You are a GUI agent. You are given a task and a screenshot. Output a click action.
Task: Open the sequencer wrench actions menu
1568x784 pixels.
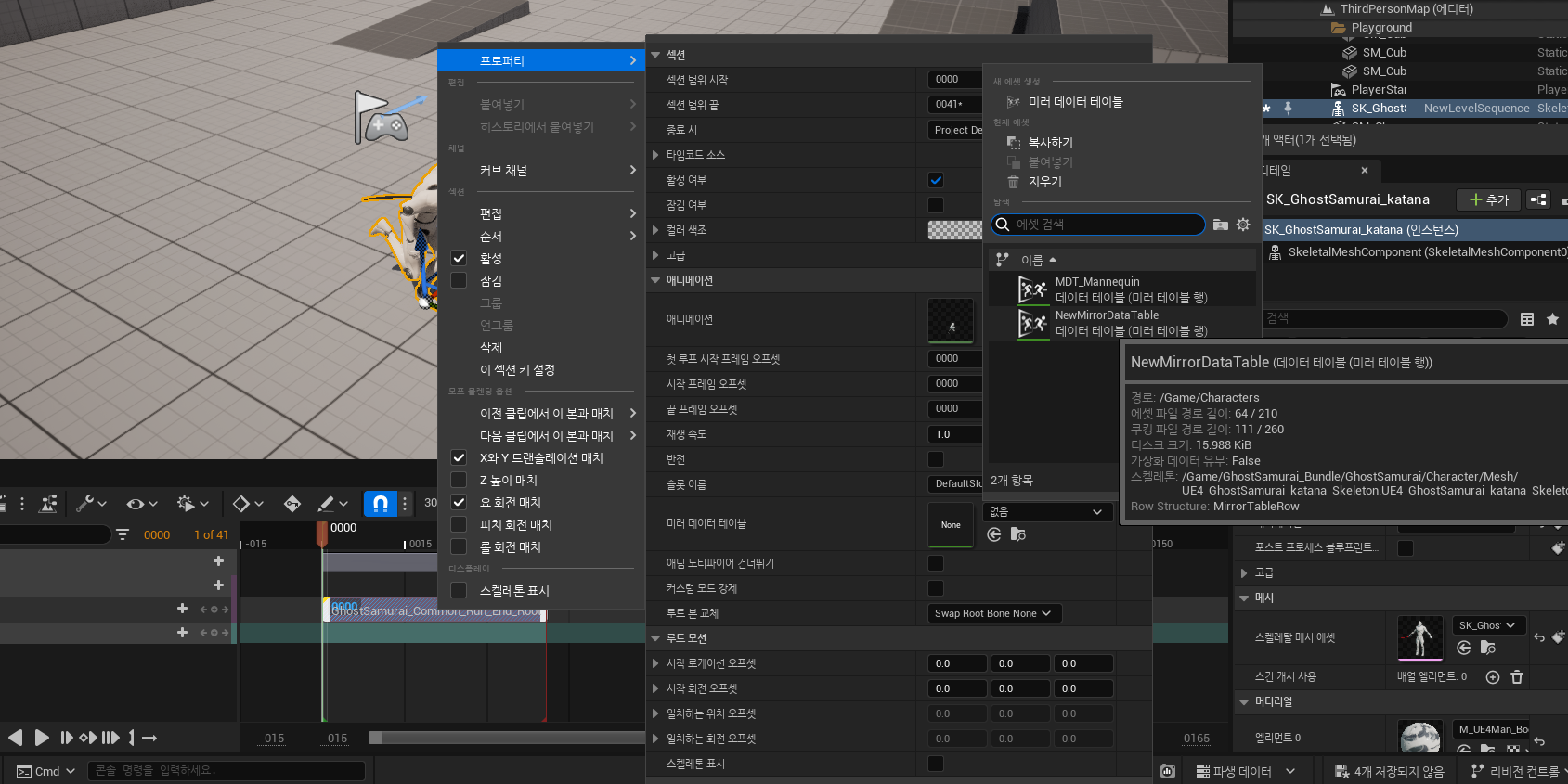pyautogui.click(x=91, y=503)
